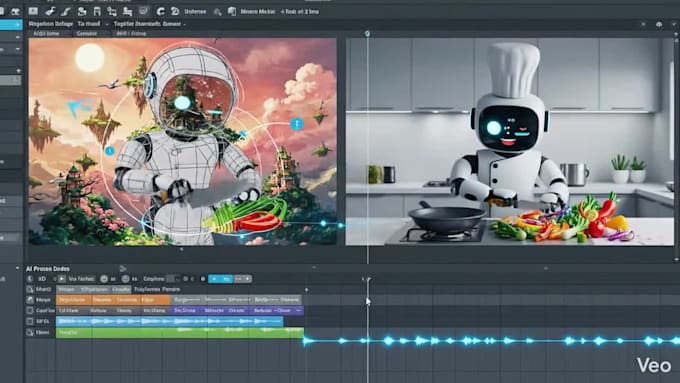Screen dimensions: 680x383
Task: Click the gray half of the timeline toggle
Action: point(242,279)
